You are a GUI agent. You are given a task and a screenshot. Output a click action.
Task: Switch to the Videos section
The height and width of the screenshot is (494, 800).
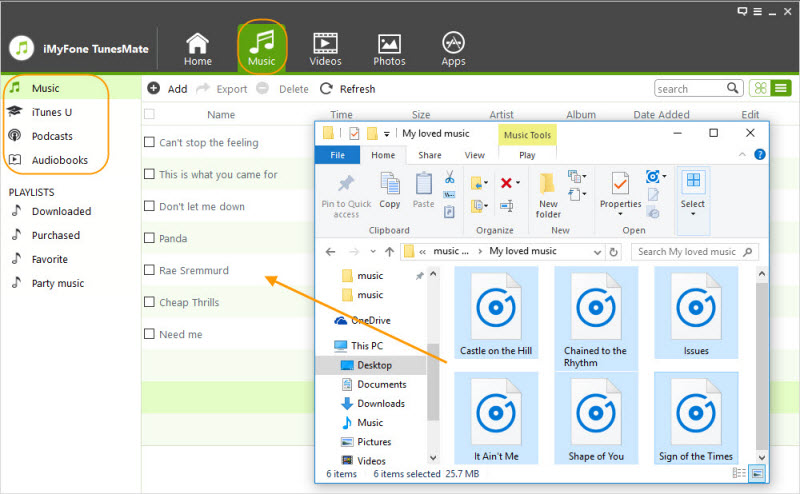[325, 50]
